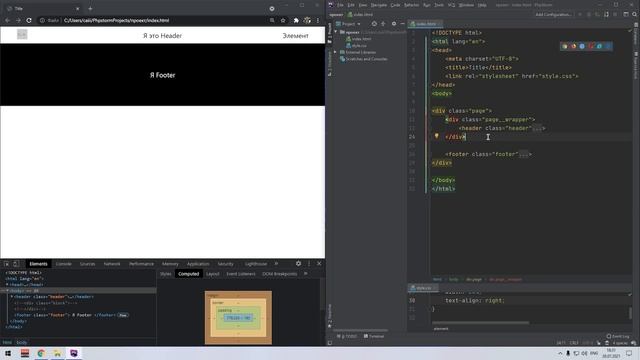The image size is (640, 360).
Task: Open DevTools Performance tab
Action: (x=141, y=264)
